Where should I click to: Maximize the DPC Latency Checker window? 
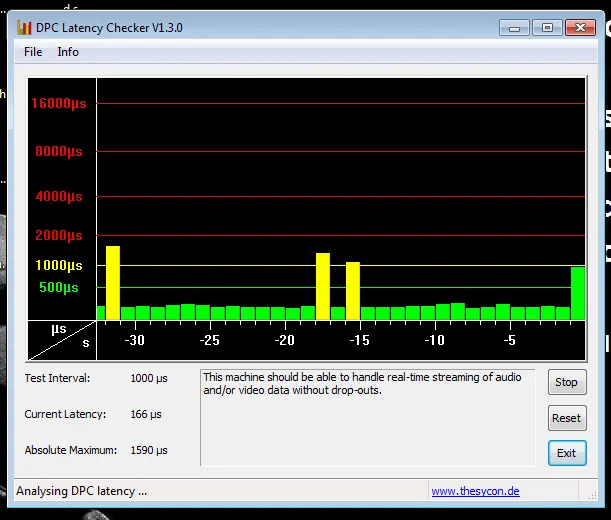[545, 27]
